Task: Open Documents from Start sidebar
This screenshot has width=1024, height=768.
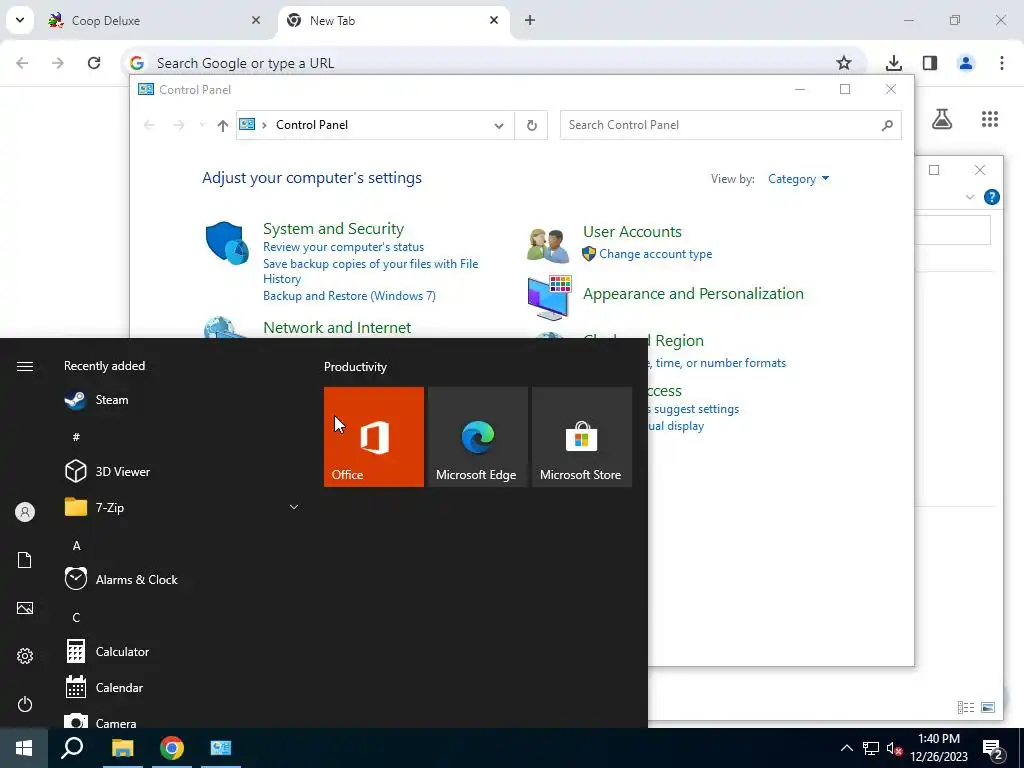Action: pyautogui.click(x=25, y=560)
